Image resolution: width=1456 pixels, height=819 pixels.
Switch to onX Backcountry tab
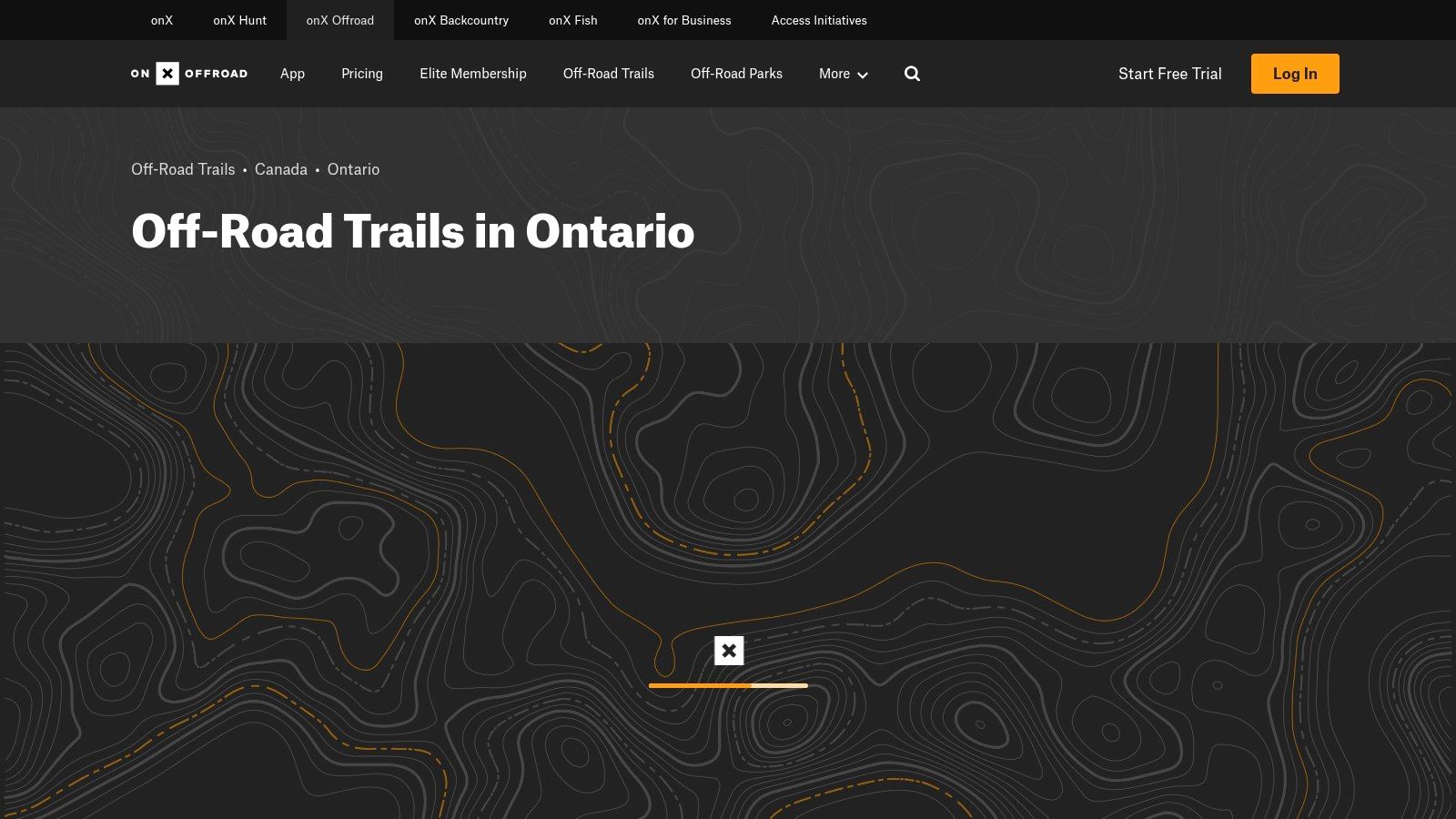pos(460,20)
